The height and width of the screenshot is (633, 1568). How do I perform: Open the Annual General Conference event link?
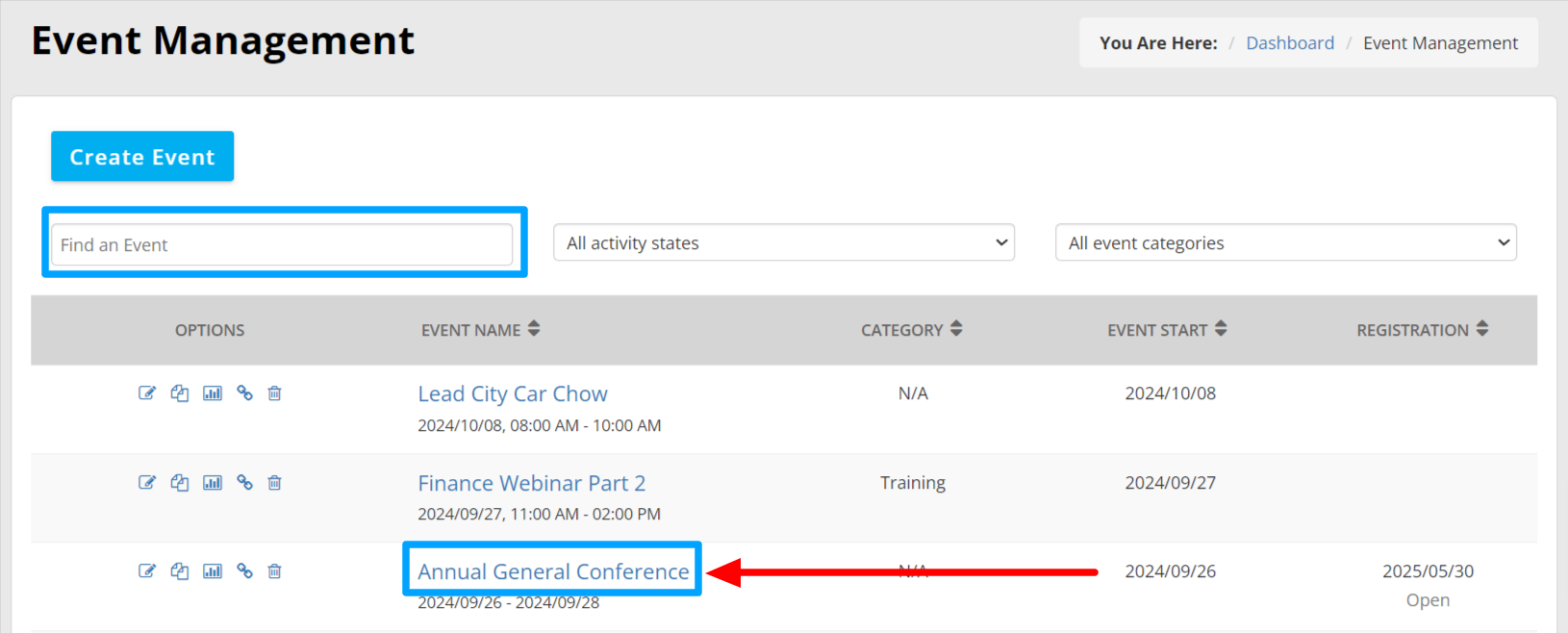coord(553,571)
